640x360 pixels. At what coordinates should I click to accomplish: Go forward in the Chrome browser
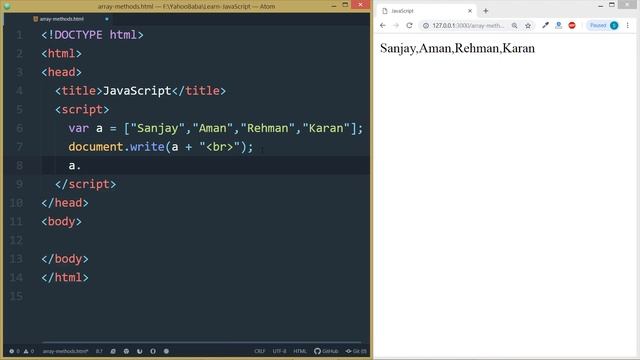tap(396, 25)
